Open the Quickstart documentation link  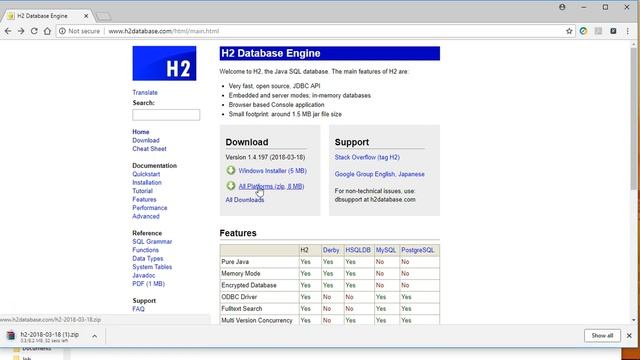coord(146,174)
